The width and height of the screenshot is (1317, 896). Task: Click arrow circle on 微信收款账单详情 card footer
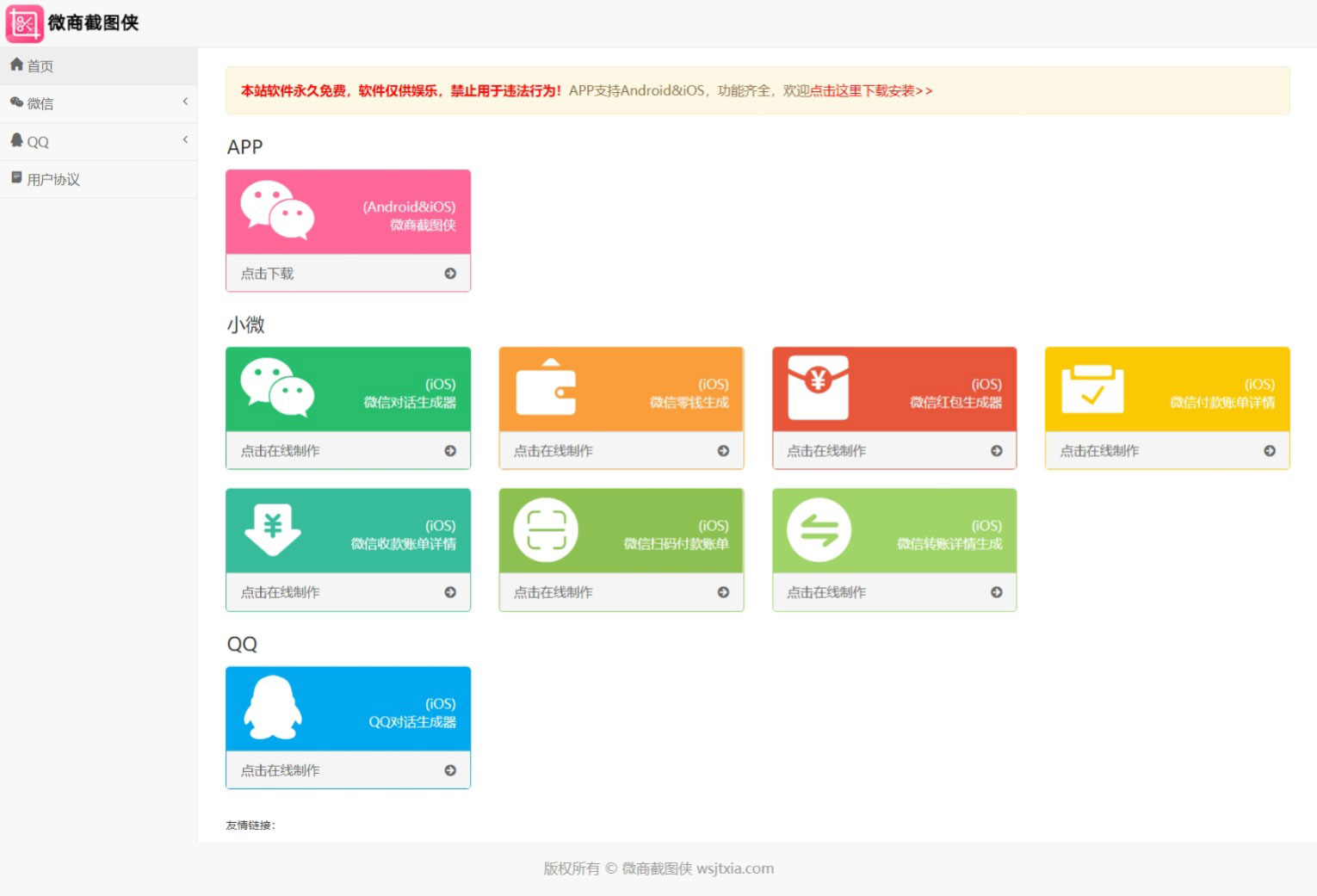pyautogui.click(x=450, y=592)
